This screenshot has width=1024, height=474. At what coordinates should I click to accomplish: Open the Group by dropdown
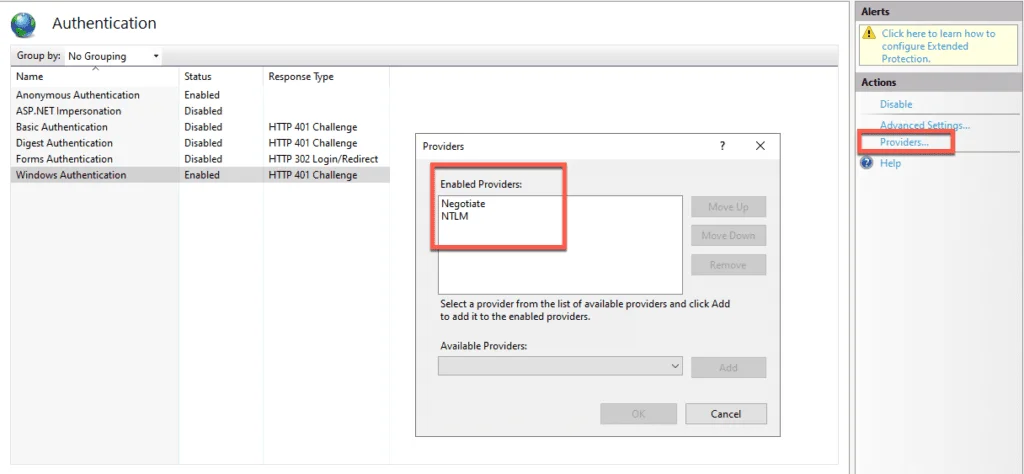pyautogui.click(x=114, y=56)
